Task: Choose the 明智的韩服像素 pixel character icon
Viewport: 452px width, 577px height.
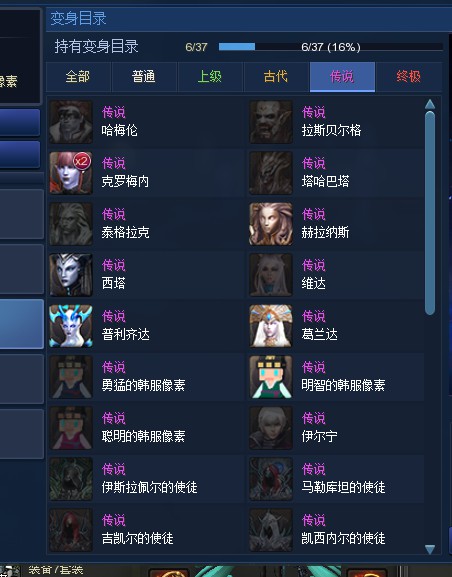Action: [271, 377]
